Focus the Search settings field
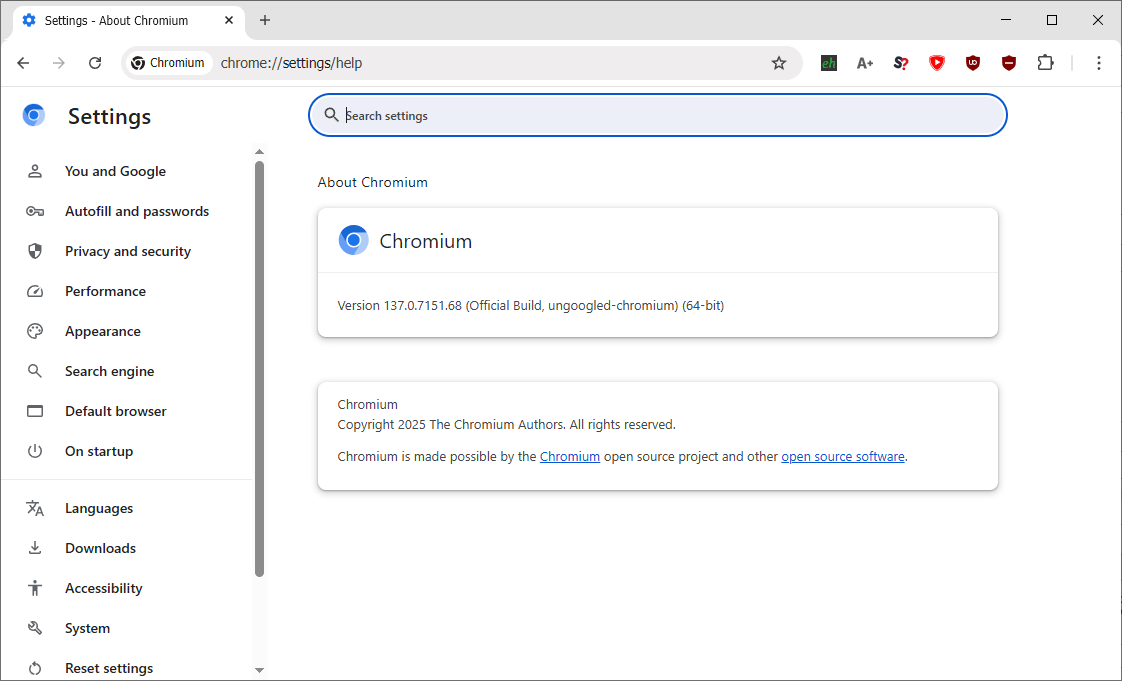The height and width of the screenshot is (681, 1122). (658, 115)
